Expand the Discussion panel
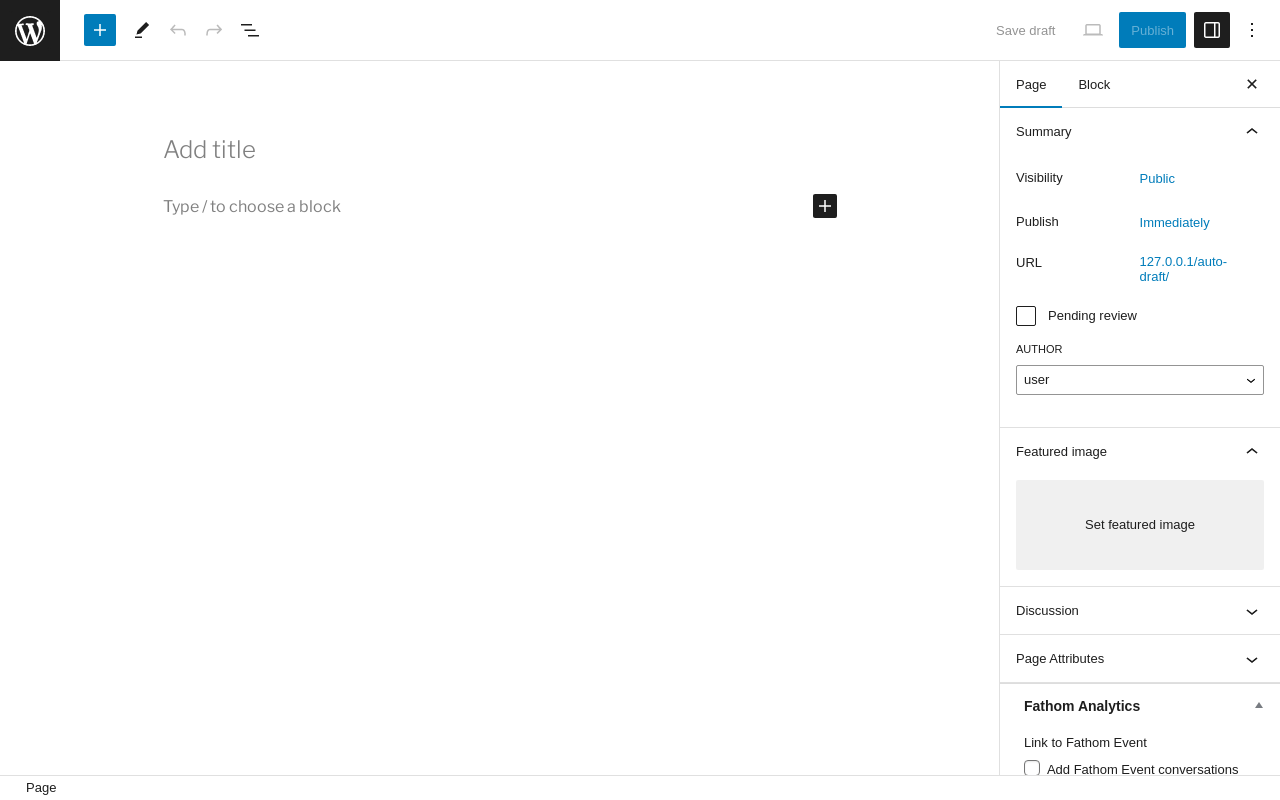Image resolution: width=1280 pixels, height=800 pixels. point(1140,611)
